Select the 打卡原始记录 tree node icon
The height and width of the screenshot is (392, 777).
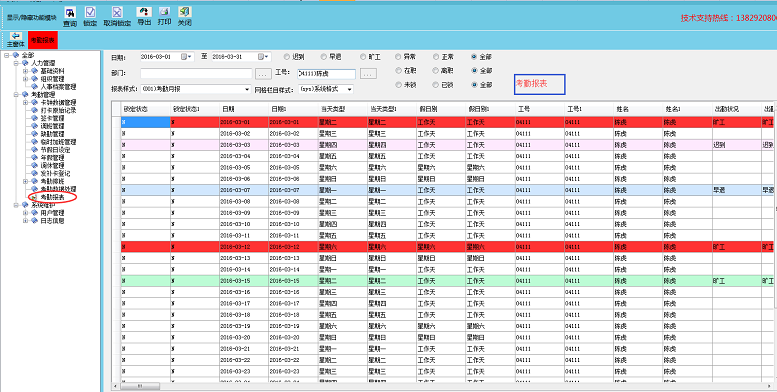coord(34,111)
